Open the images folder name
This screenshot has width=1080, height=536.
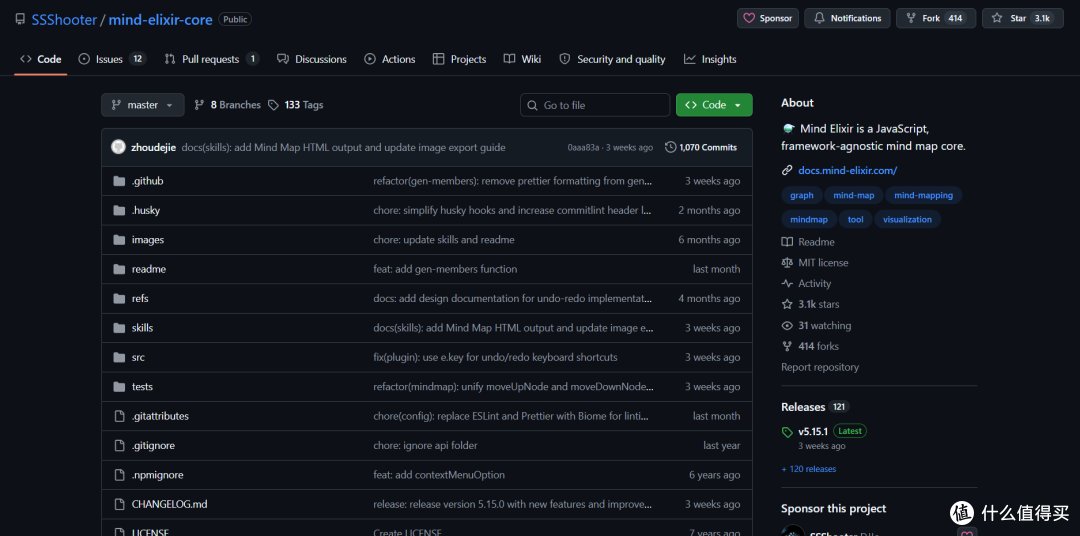(x=147, y=240)
